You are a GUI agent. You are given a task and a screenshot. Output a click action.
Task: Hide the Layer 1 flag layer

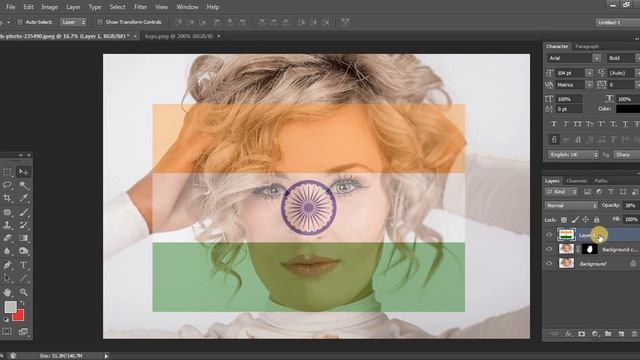click(x=549, y=235)
